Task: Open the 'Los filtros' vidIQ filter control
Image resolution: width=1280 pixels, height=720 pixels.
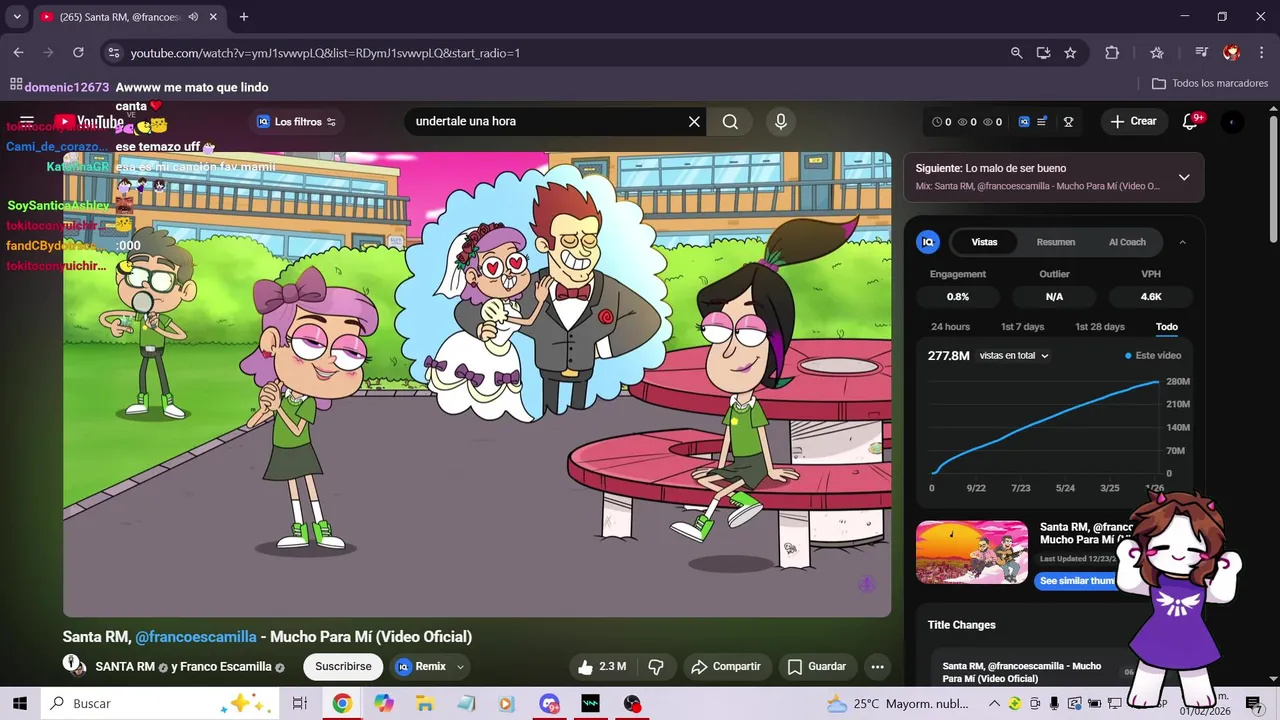Action: (x=296, y=122)
